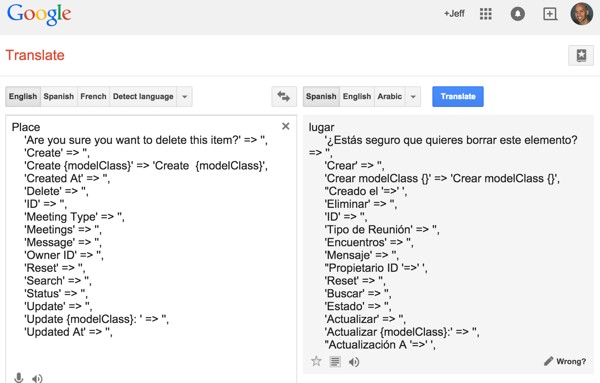
Task: Click the Google logo
Action: tap(39, 15)
